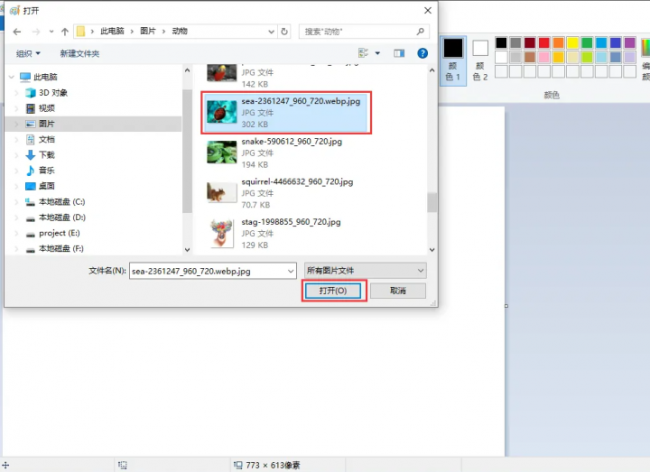Change view layout icon

363,53
